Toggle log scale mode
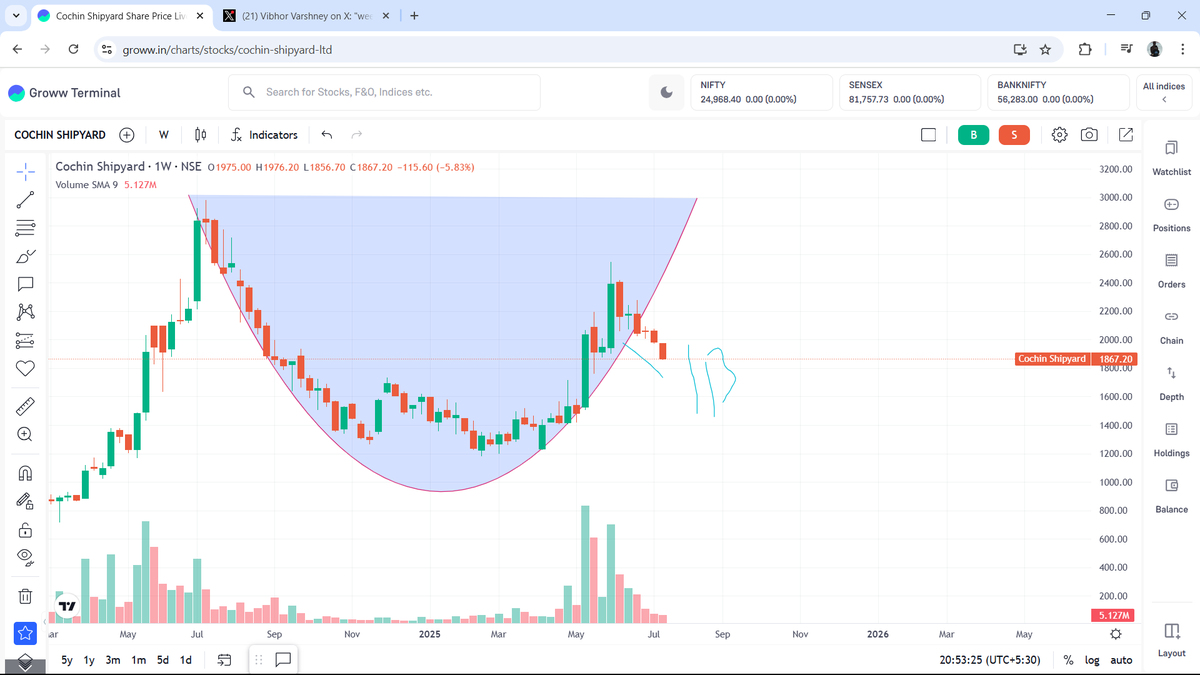 [x=1092, y=660]
